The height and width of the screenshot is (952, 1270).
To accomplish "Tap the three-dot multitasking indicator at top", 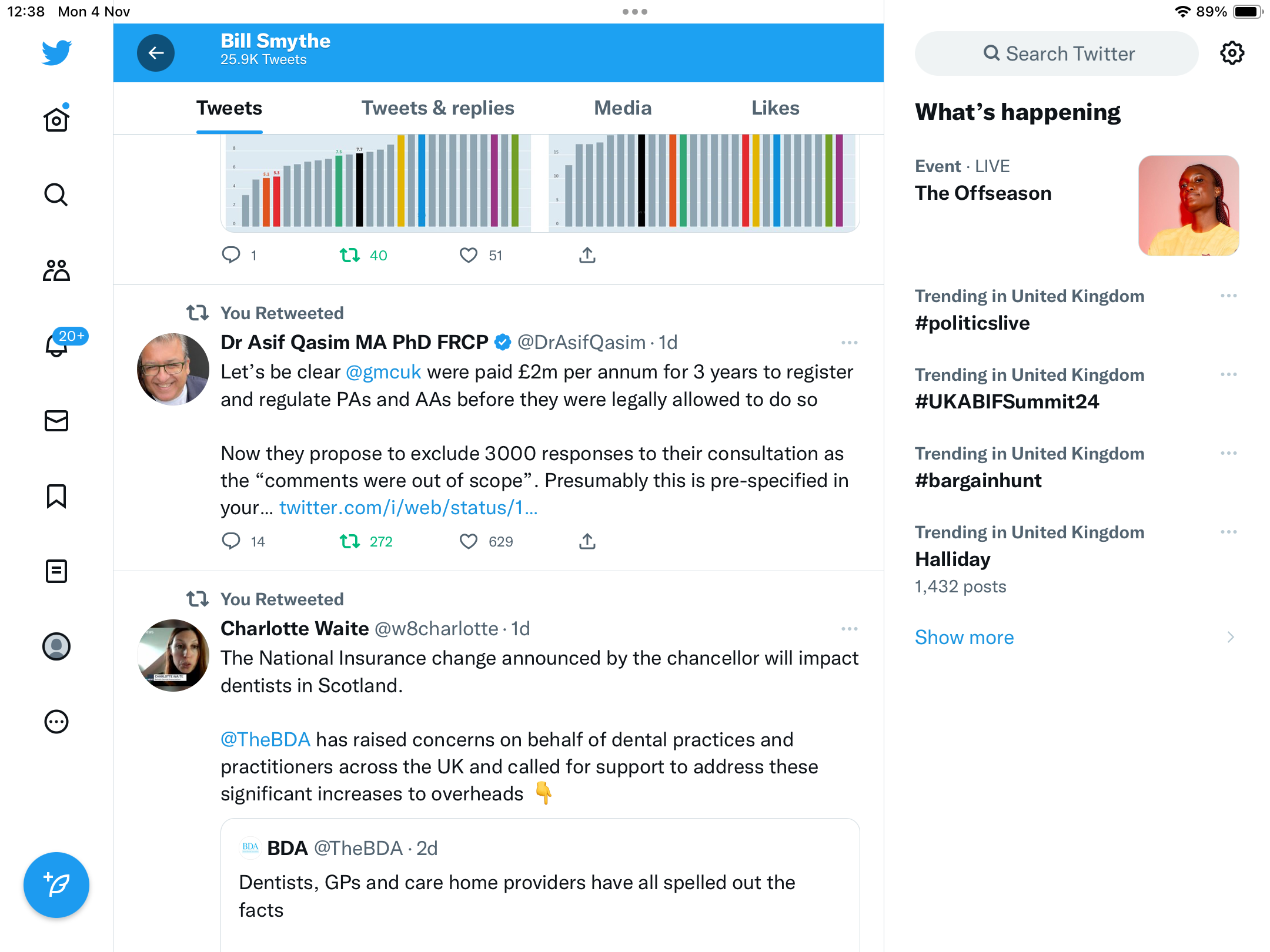I will coord(635,12).
